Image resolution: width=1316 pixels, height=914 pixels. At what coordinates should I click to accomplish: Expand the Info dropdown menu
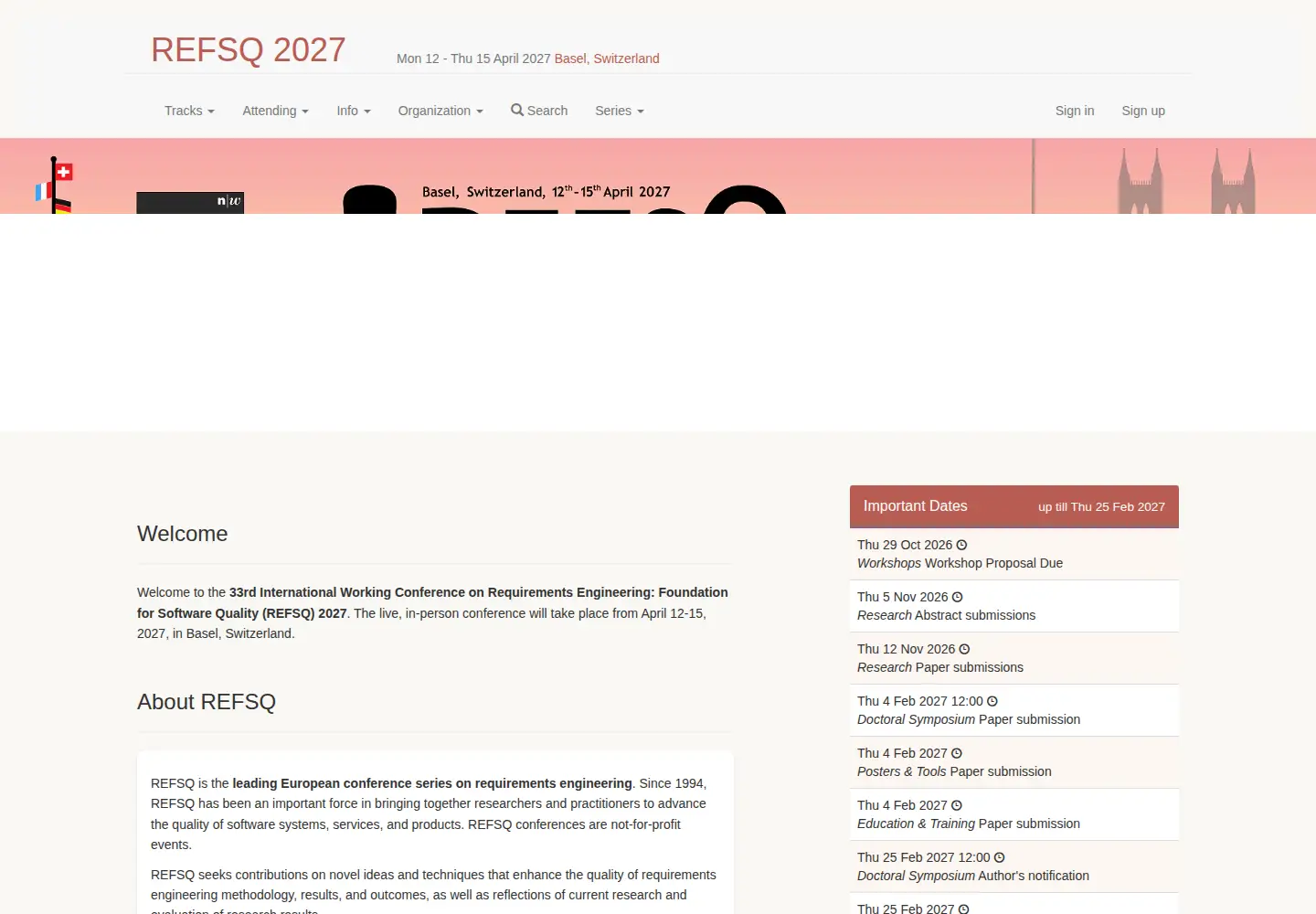coord(354,111)
